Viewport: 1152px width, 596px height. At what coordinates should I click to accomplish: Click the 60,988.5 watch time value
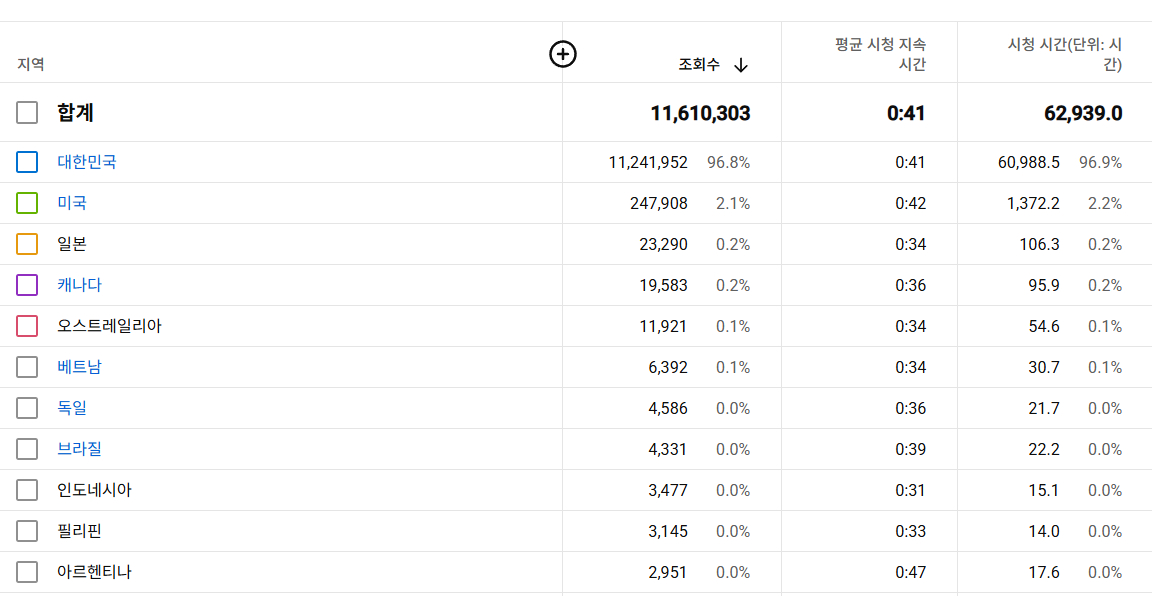pyautogui.click(x=1028, y=162)
